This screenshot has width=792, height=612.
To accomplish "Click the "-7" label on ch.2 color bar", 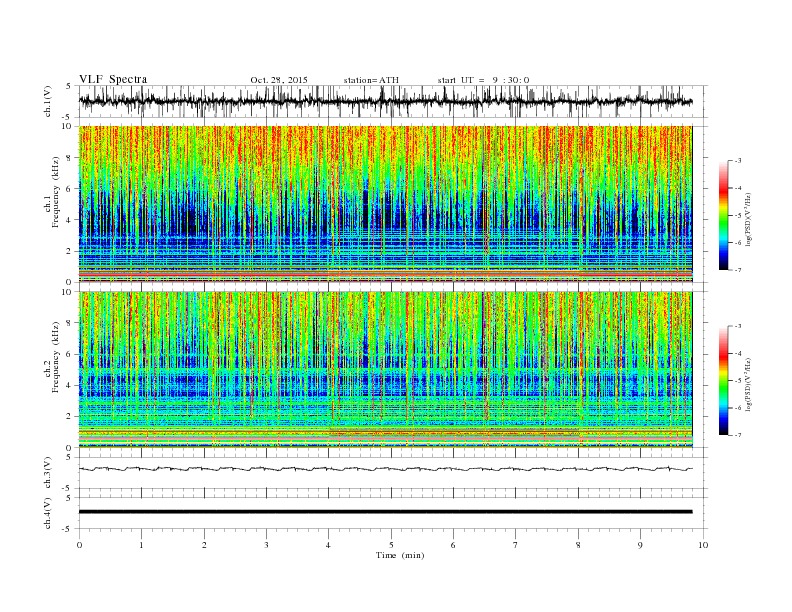I will (x=738, y=435).
